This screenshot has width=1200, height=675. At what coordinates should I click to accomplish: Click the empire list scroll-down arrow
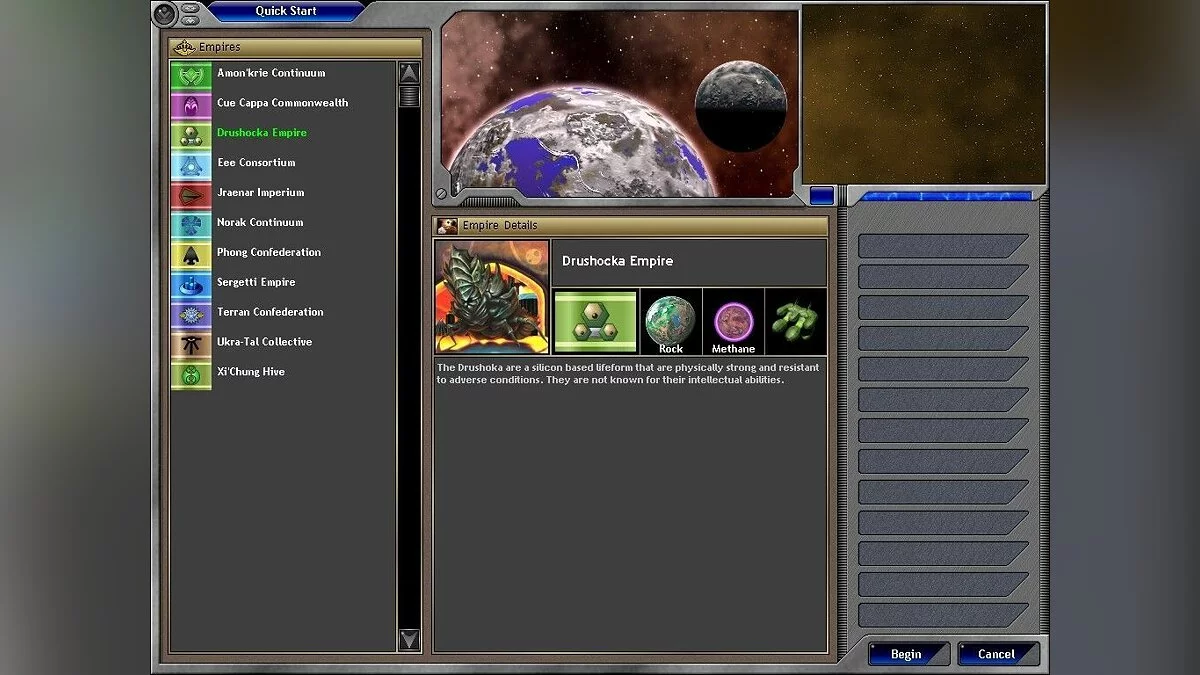[409, 640]
